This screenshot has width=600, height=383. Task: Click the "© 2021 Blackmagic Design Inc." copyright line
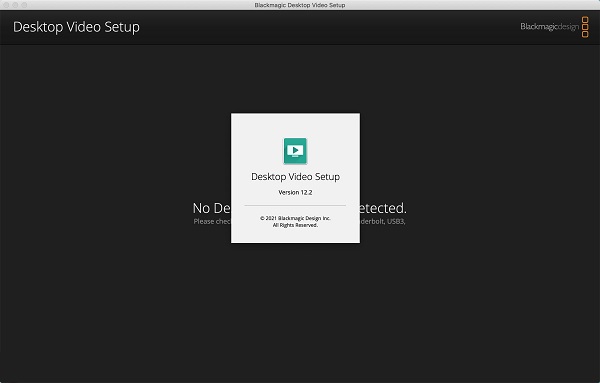295,218
